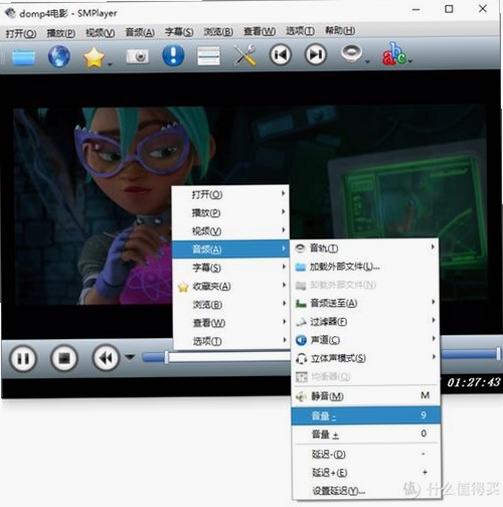The image size is (503, 507).
Task: Expand dropdown arrow beside speaker icon
Action: (367, 61)
